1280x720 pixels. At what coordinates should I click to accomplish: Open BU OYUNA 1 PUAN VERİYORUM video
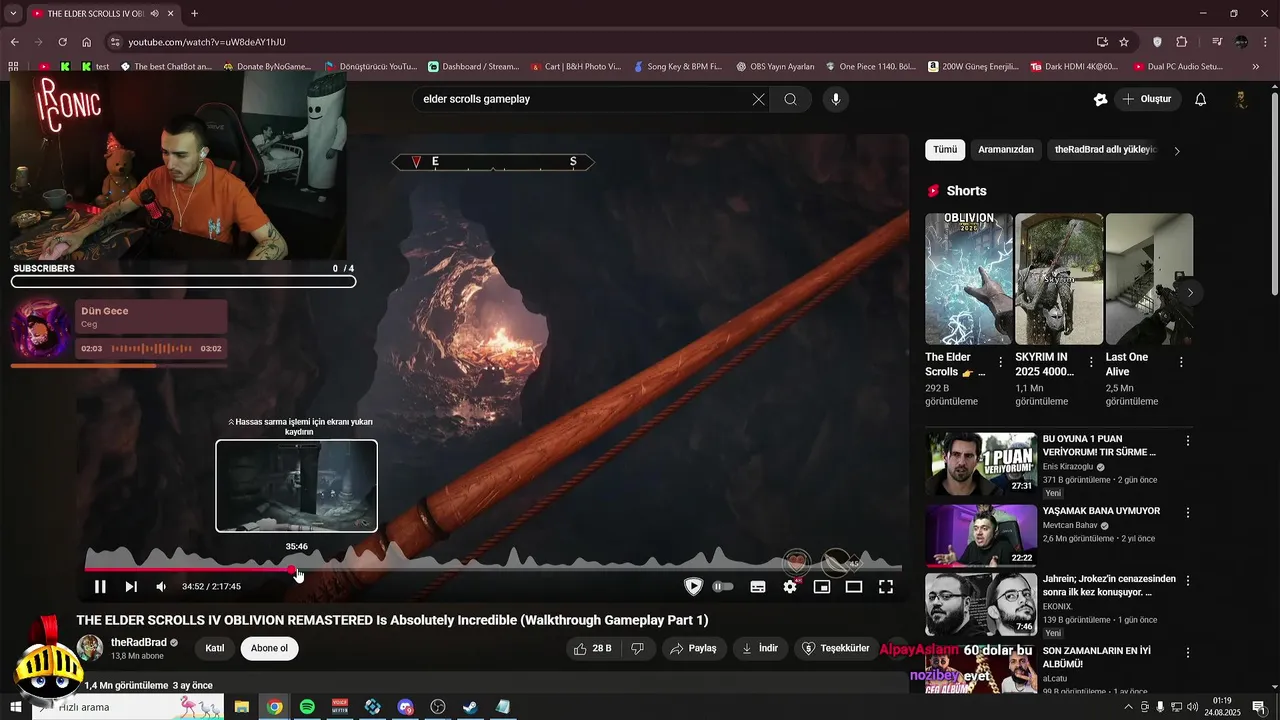[981, 464]
